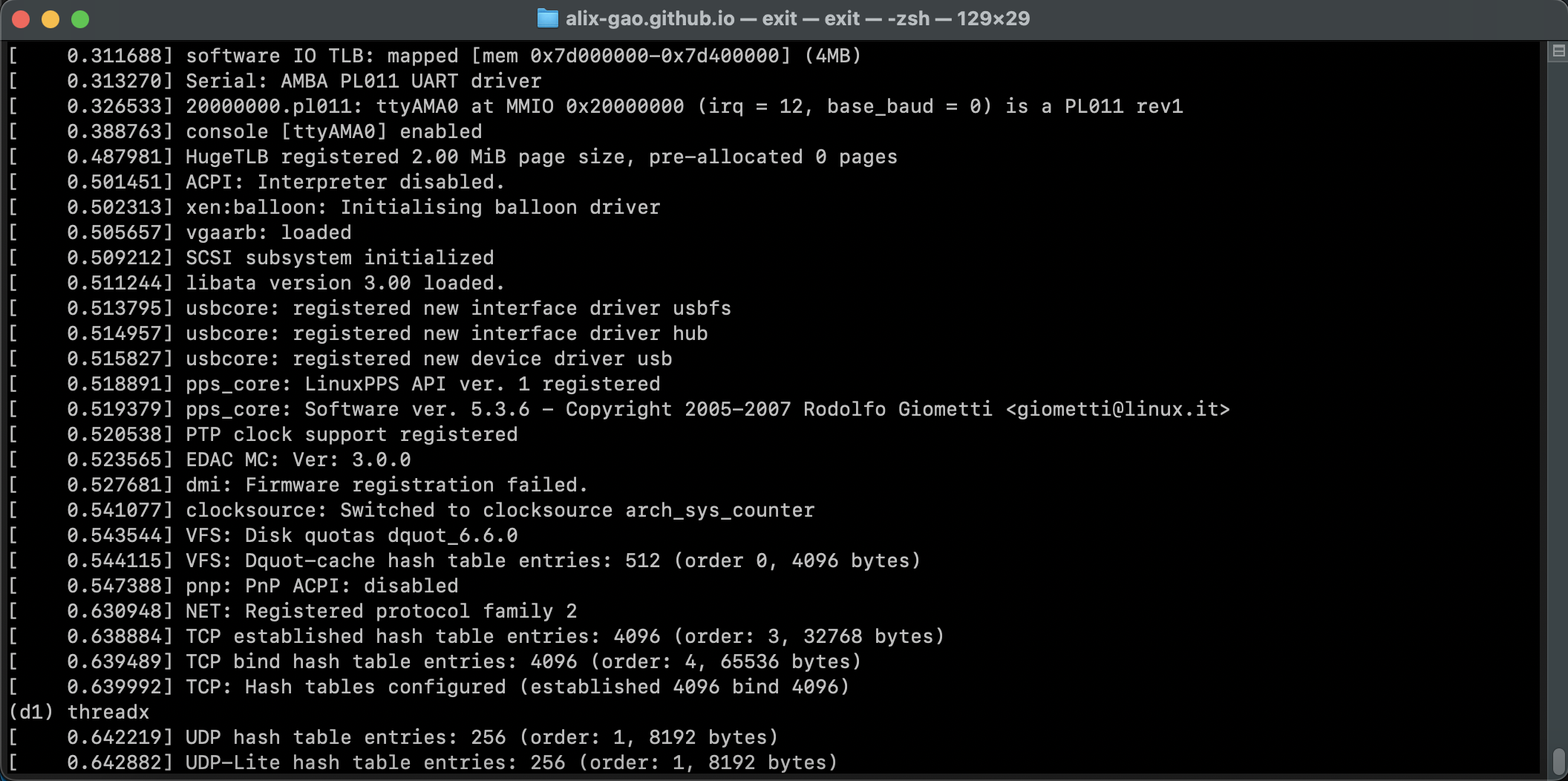Click the 'vgaarb: loaded' line

click(180, 232)
